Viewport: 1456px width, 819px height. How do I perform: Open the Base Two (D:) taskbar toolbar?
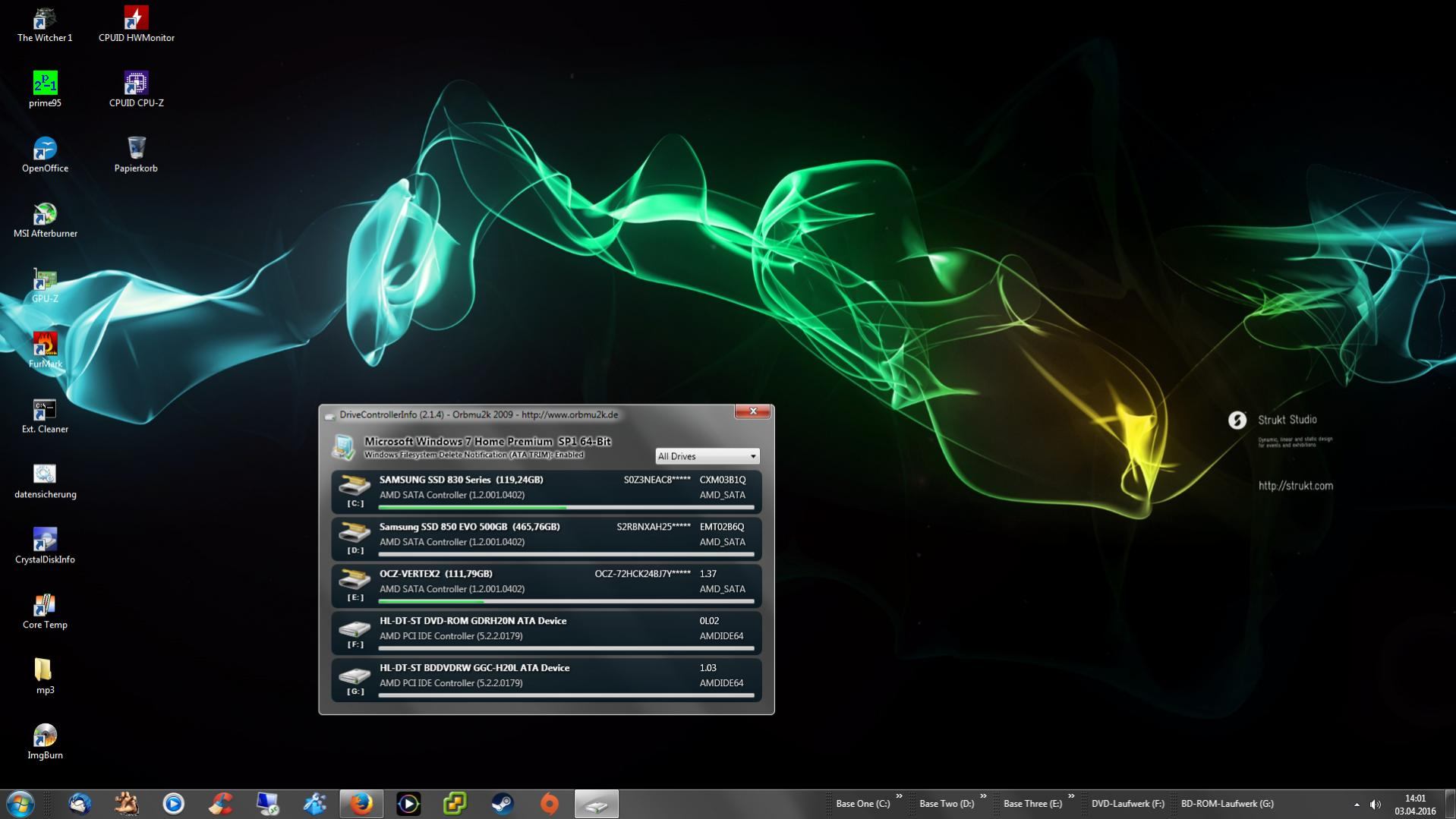[x=947, y=804]
